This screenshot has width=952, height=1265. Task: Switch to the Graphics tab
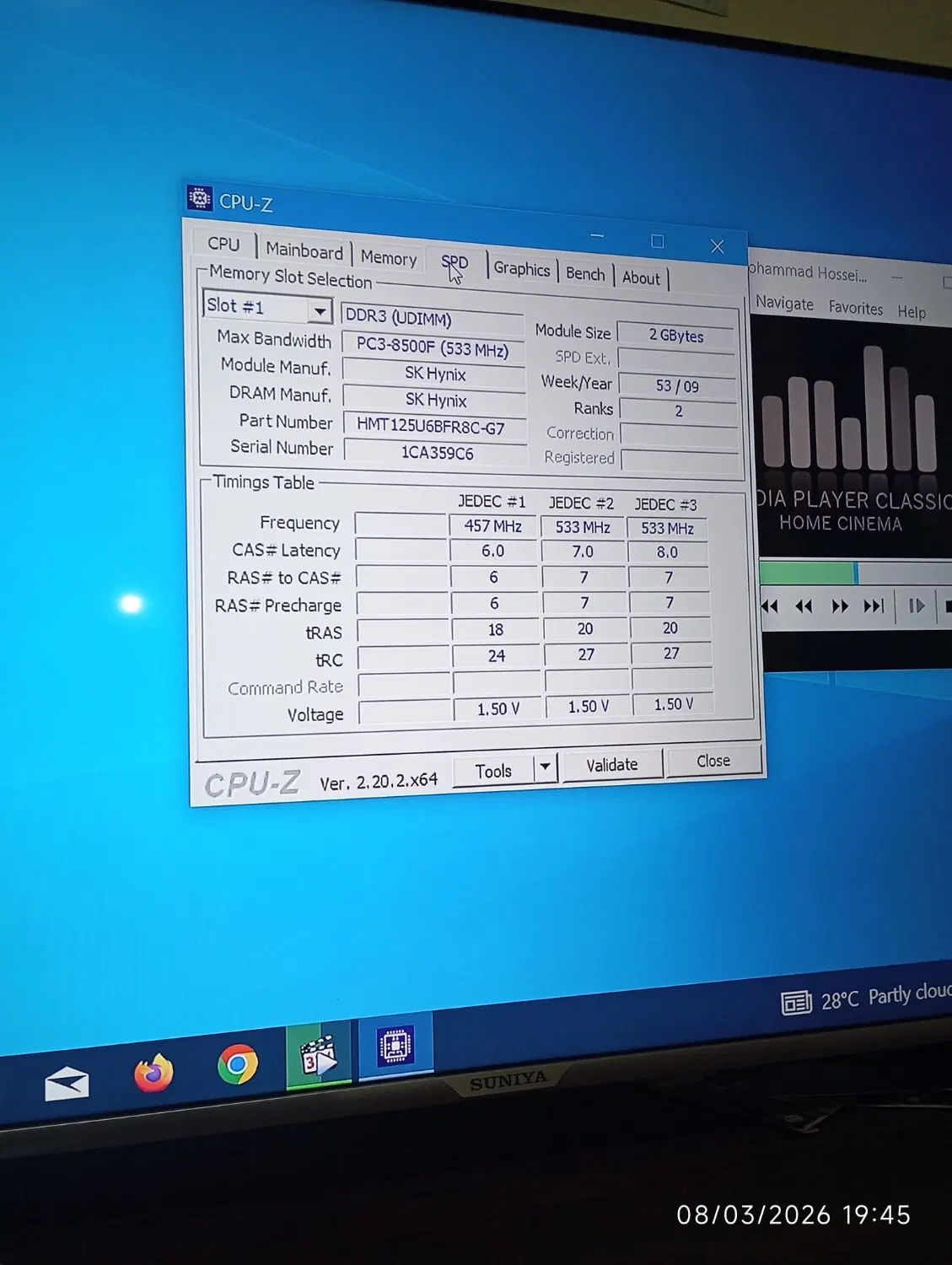(x=522, y=268)
